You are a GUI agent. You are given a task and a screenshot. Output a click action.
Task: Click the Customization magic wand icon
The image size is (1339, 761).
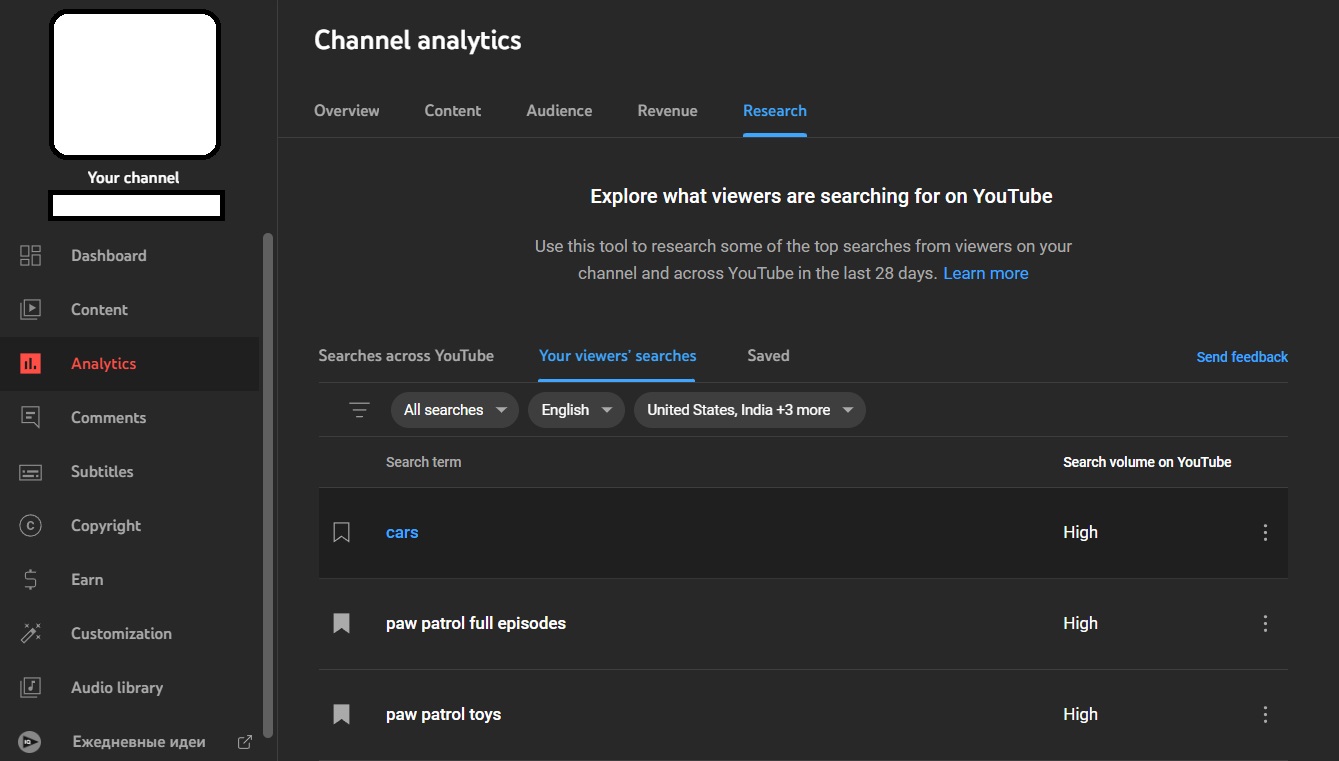[x=31, y=634]
